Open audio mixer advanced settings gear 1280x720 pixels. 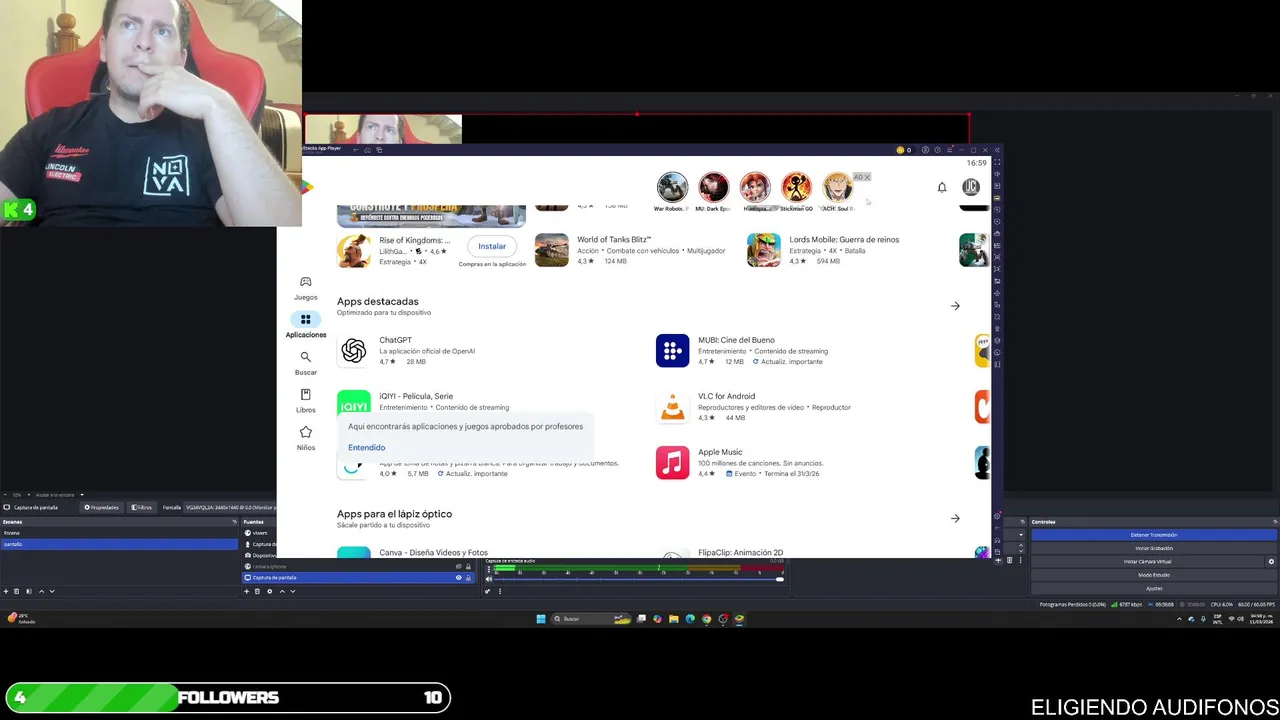coord(488,591)
